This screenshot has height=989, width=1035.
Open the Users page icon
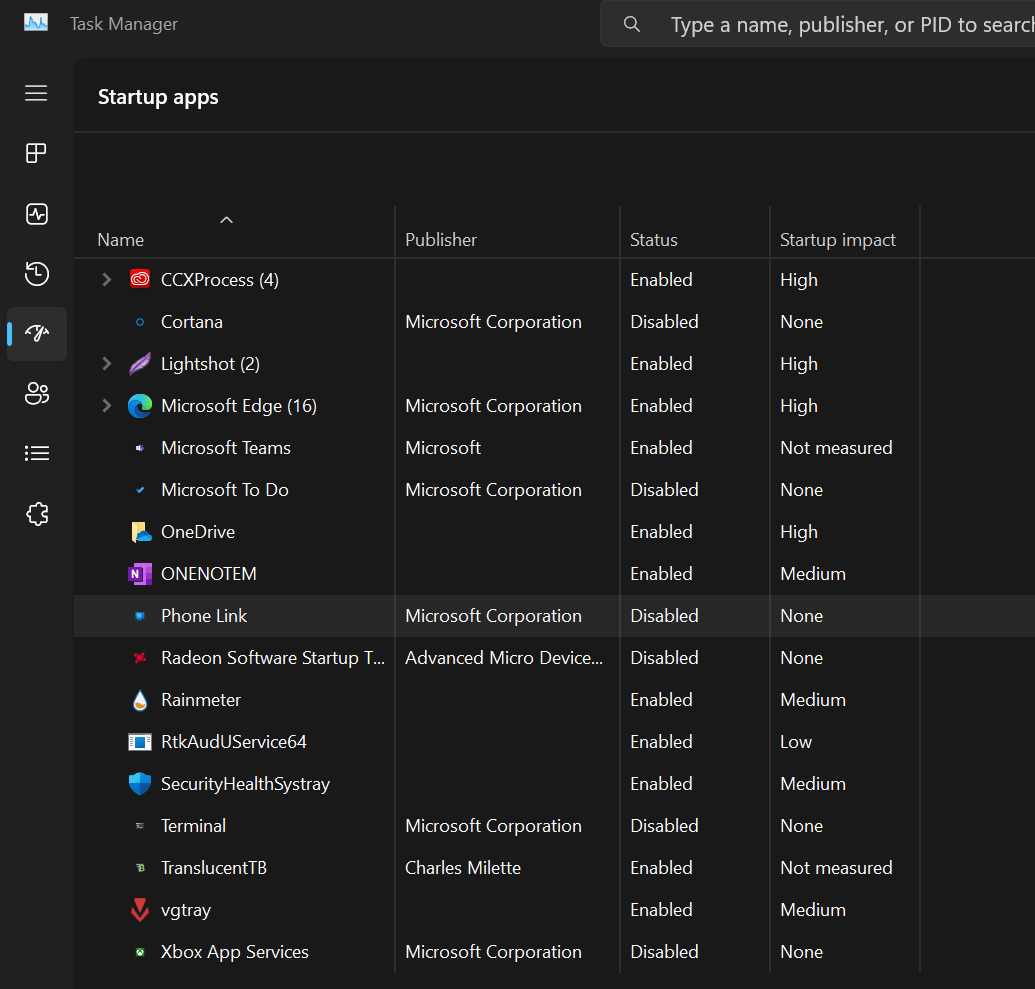point(37,394)
